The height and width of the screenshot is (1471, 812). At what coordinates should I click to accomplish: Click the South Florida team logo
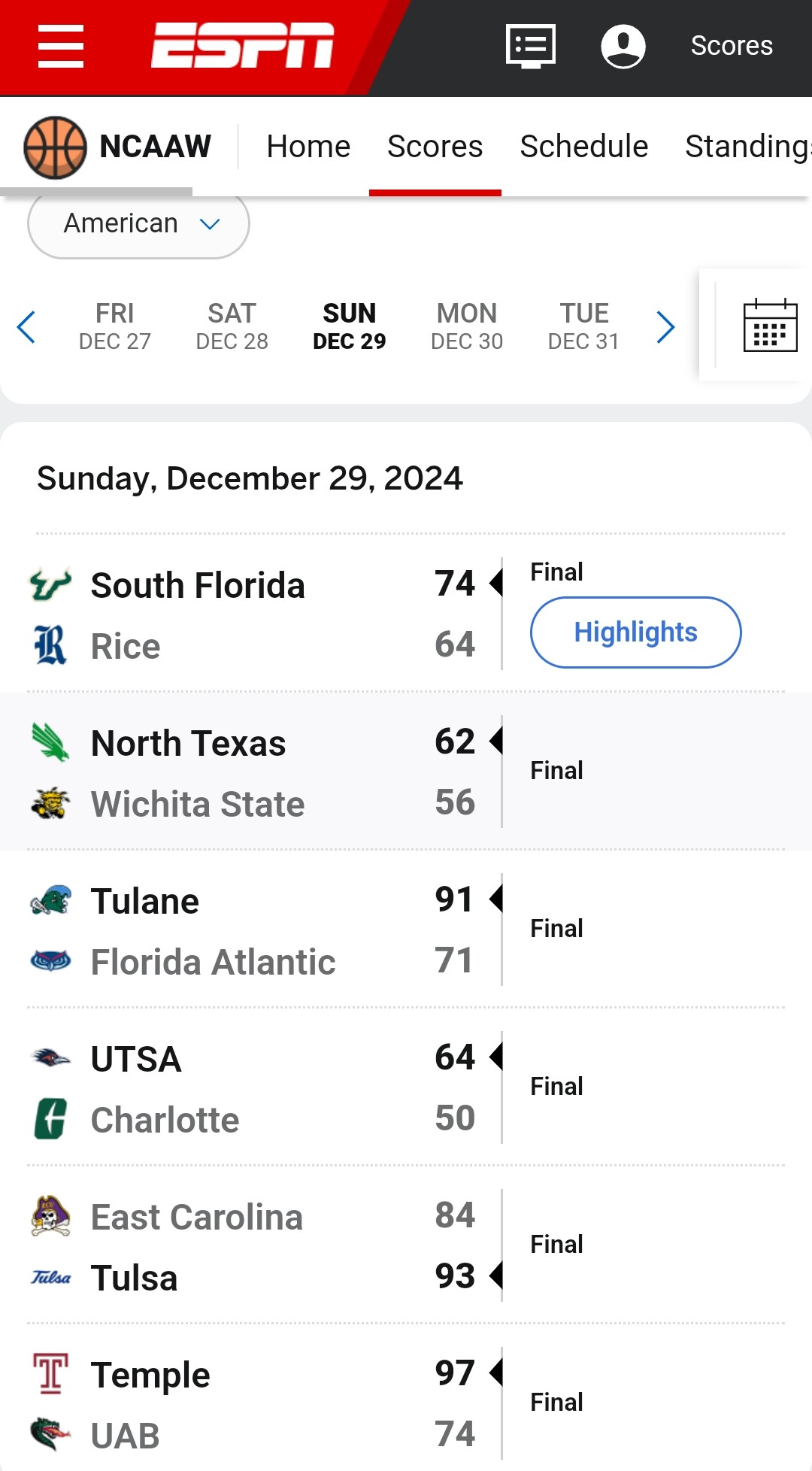point(50,585)
